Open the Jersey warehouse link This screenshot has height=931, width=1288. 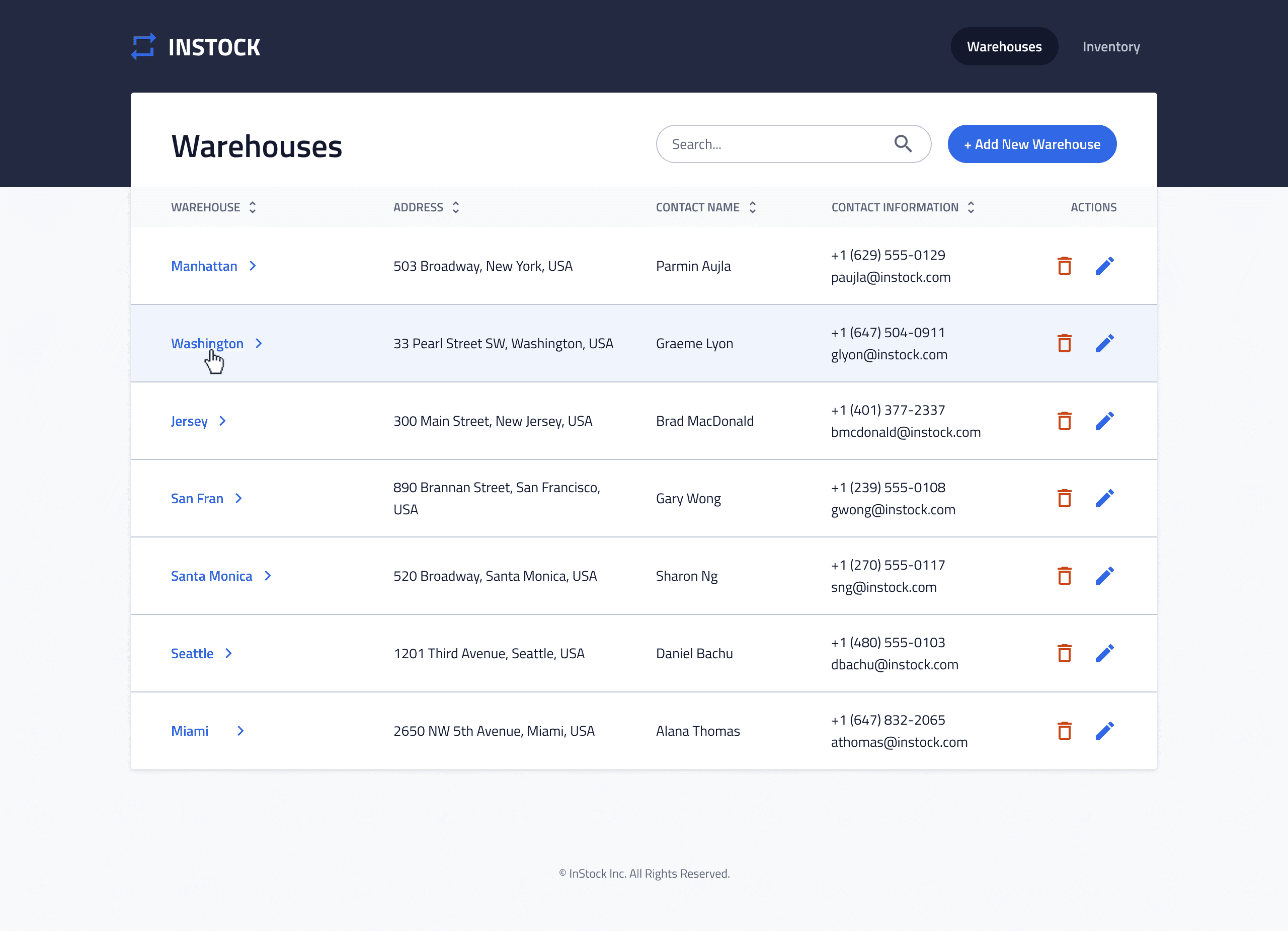click(189, 422)
